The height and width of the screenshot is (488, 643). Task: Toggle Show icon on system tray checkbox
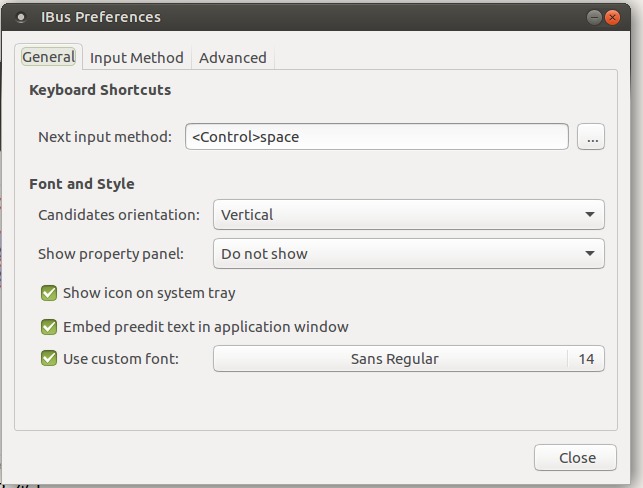[49, 293]
